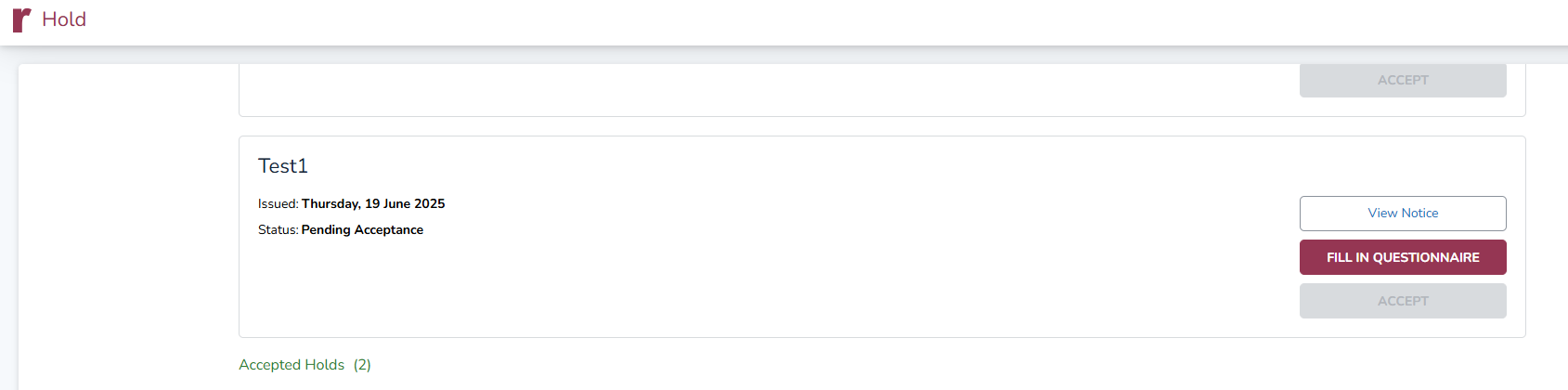Click the ACCEPT button under Test1

[x=1402, y=301]
